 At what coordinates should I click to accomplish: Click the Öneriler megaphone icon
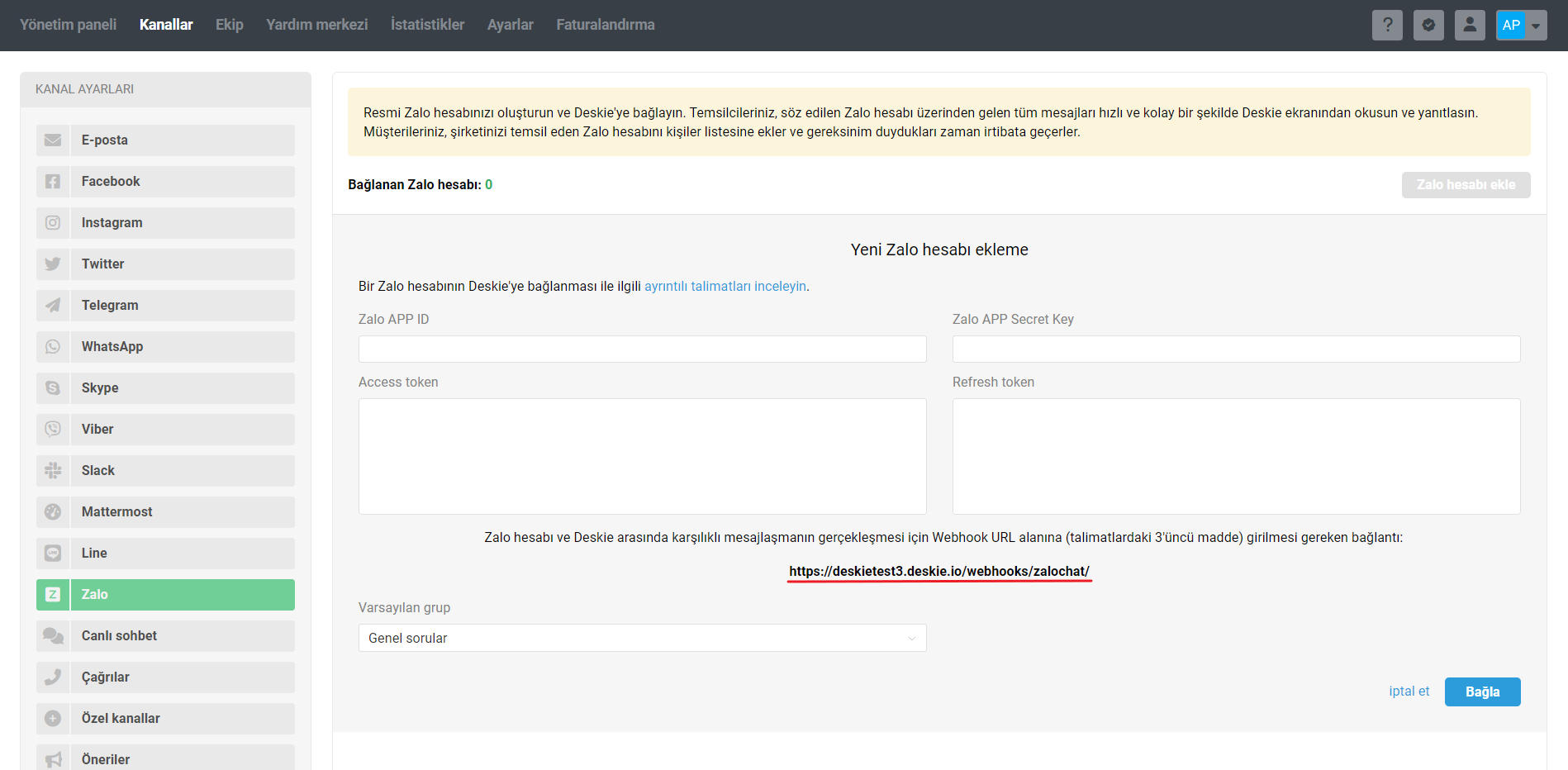53,759
